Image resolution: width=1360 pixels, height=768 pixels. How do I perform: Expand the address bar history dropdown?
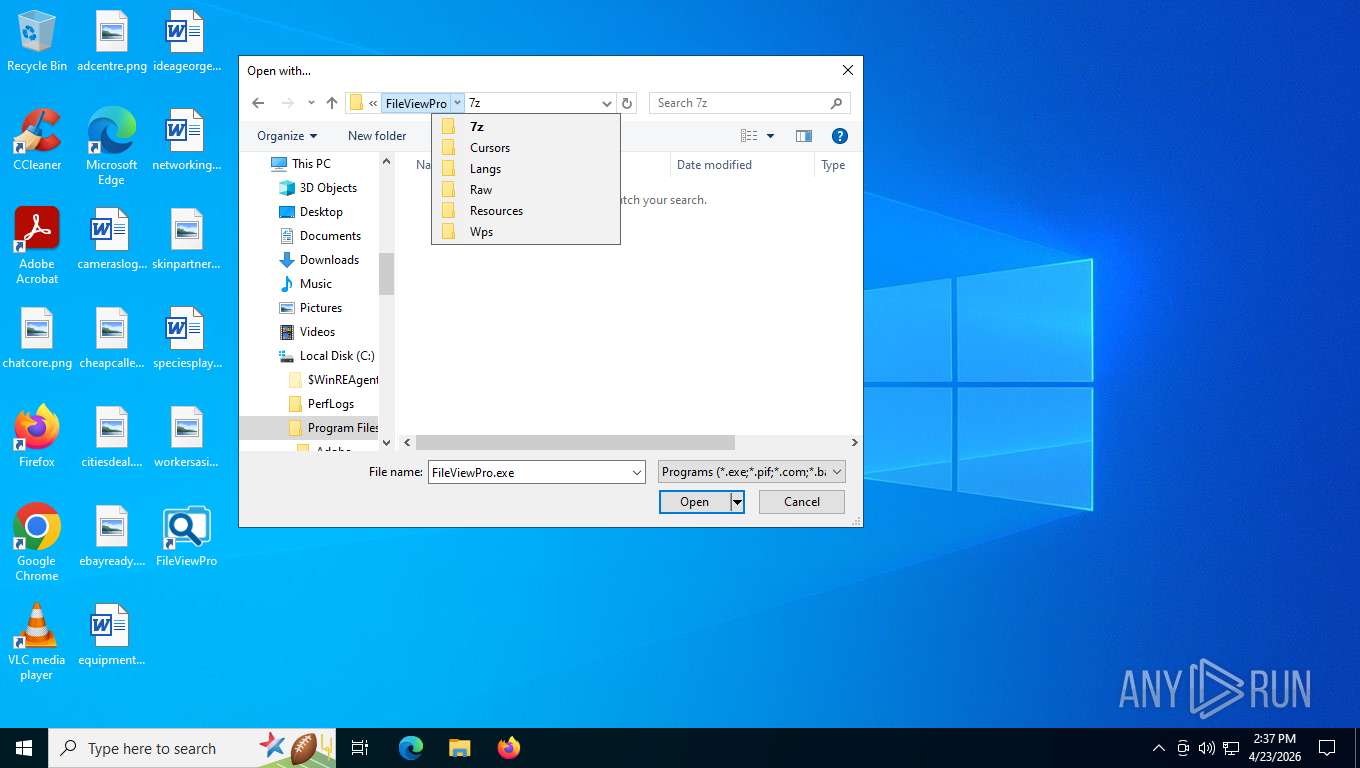point(606,103)
